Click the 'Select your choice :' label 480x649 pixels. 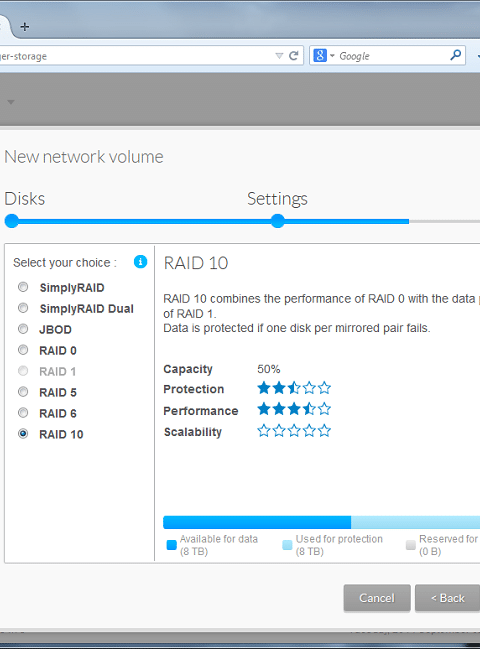[x=65, y=262]
